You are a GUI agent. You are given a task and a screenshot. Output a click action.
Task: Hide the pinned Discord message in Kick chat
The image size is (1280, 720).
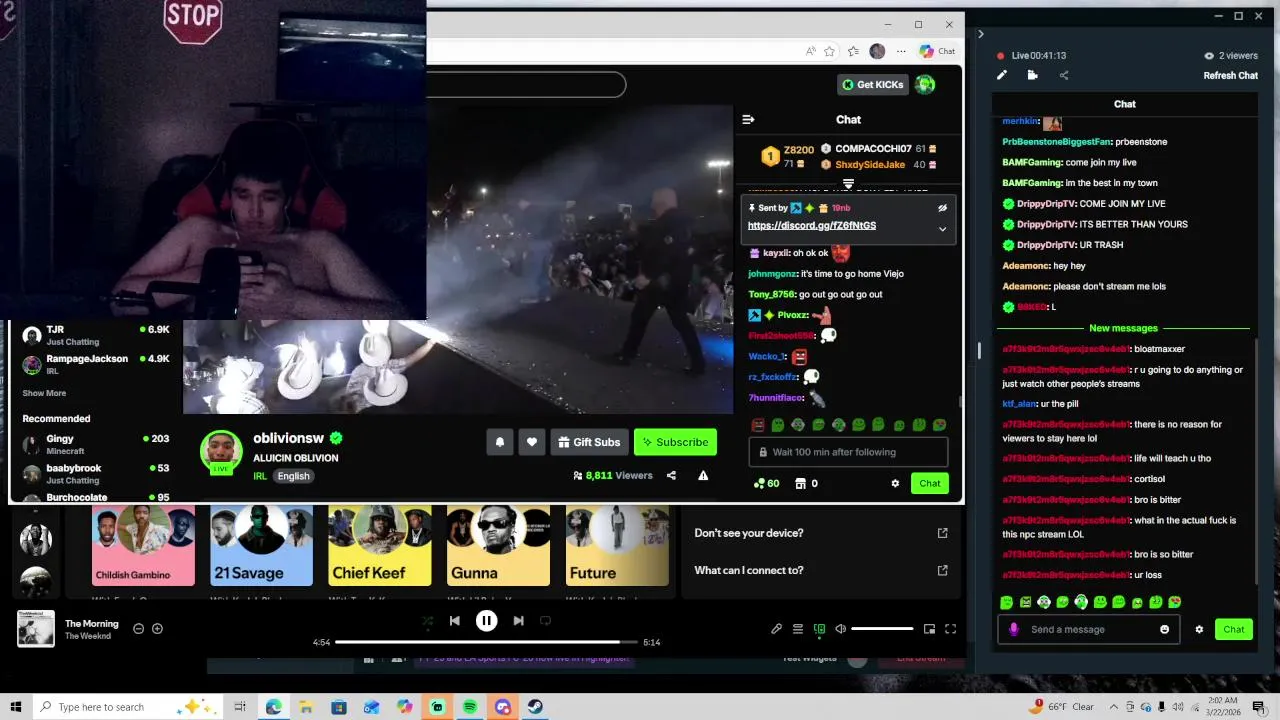(942, 208)
